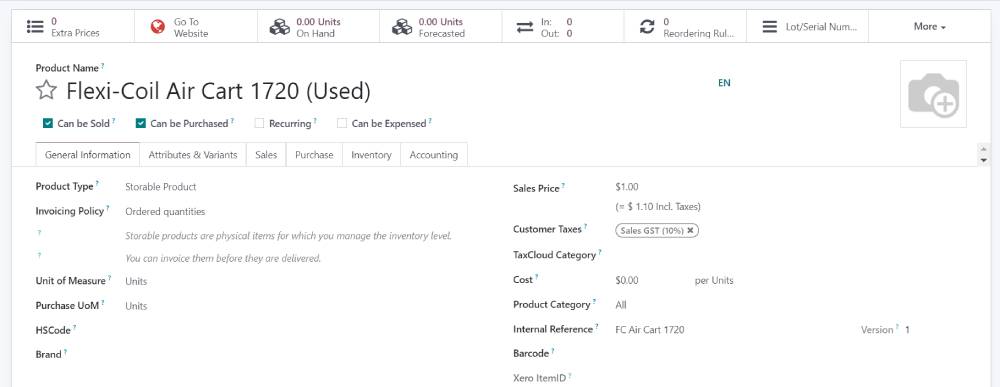Enable the Recurring checkbox
The image size is (1000, 387).
[x=259, y=123]
